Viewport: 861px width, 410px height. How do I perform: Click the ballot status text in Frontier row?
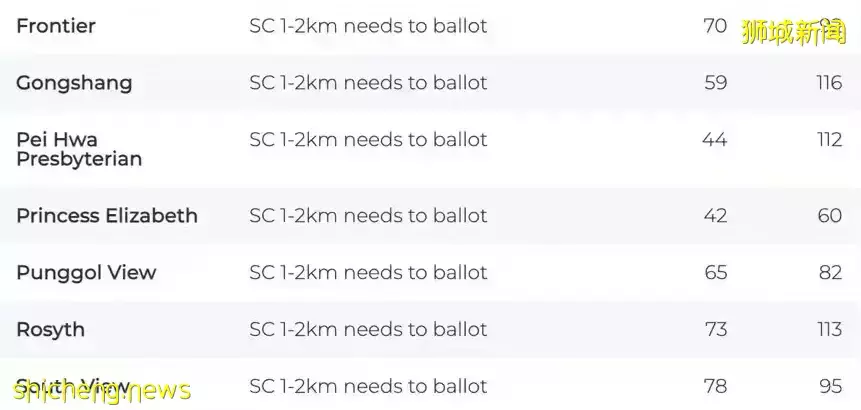click(x=368, y=26)
